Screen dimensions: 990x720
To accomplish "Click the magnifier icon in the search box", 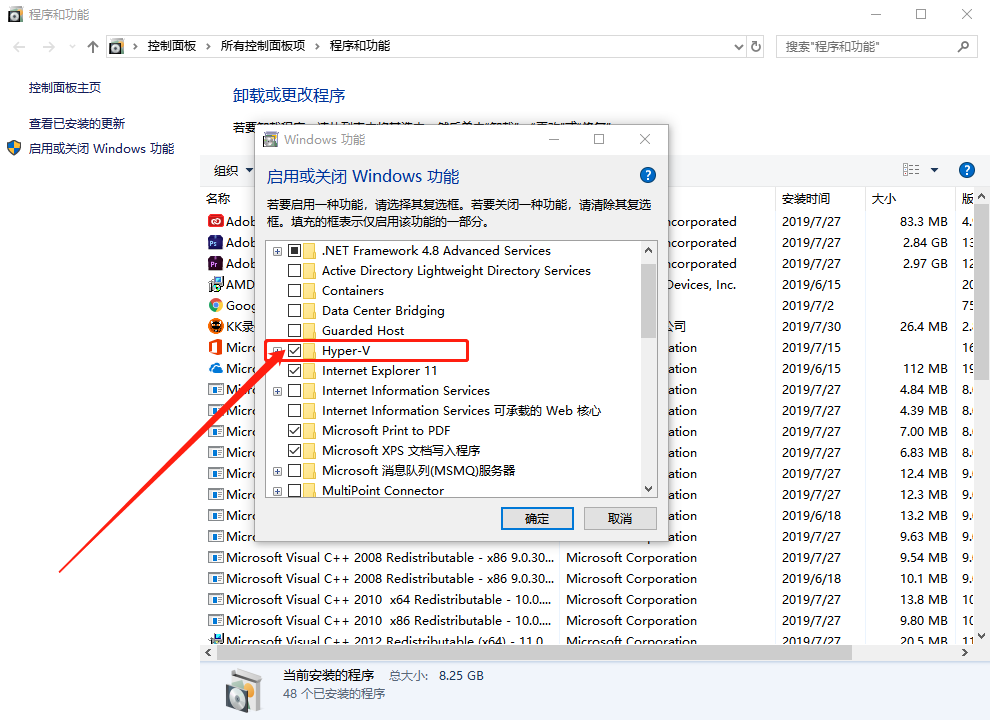I will pos(964,46).
